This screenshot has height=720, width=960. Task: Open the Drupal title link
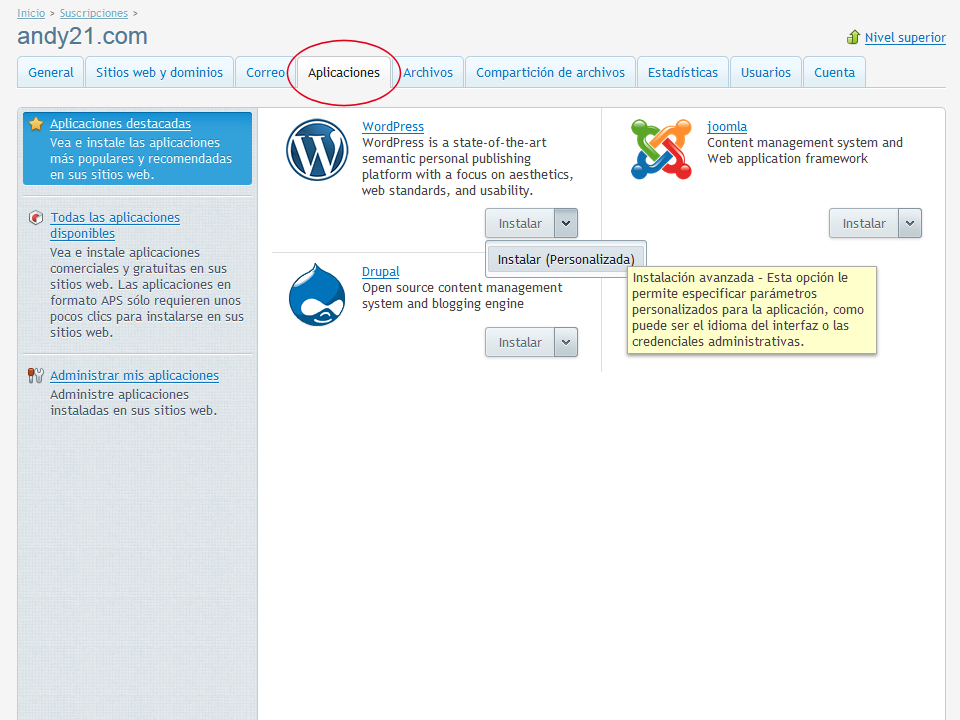click(x=381, y=272)
